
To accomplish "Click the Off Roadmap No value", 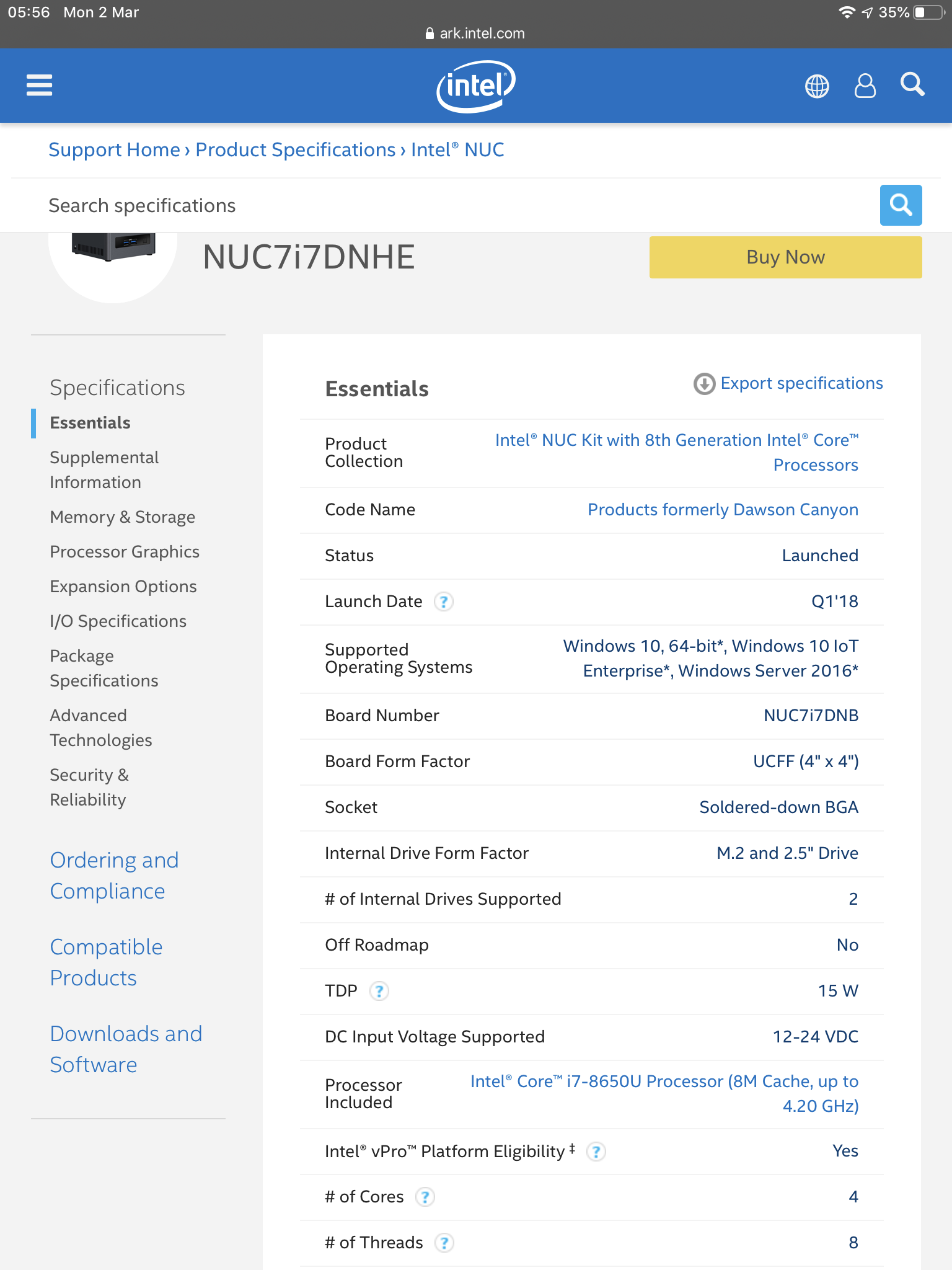I will 847,945.
